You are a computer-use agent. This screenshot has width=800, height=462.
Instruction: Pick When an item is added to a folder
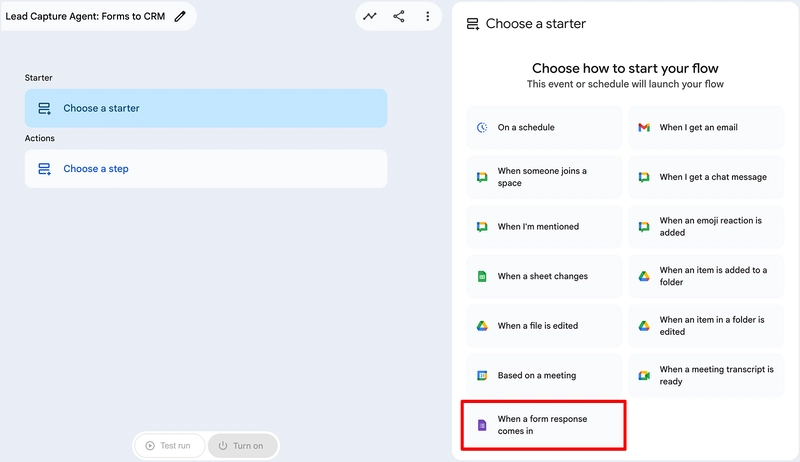tap(706, 276)
